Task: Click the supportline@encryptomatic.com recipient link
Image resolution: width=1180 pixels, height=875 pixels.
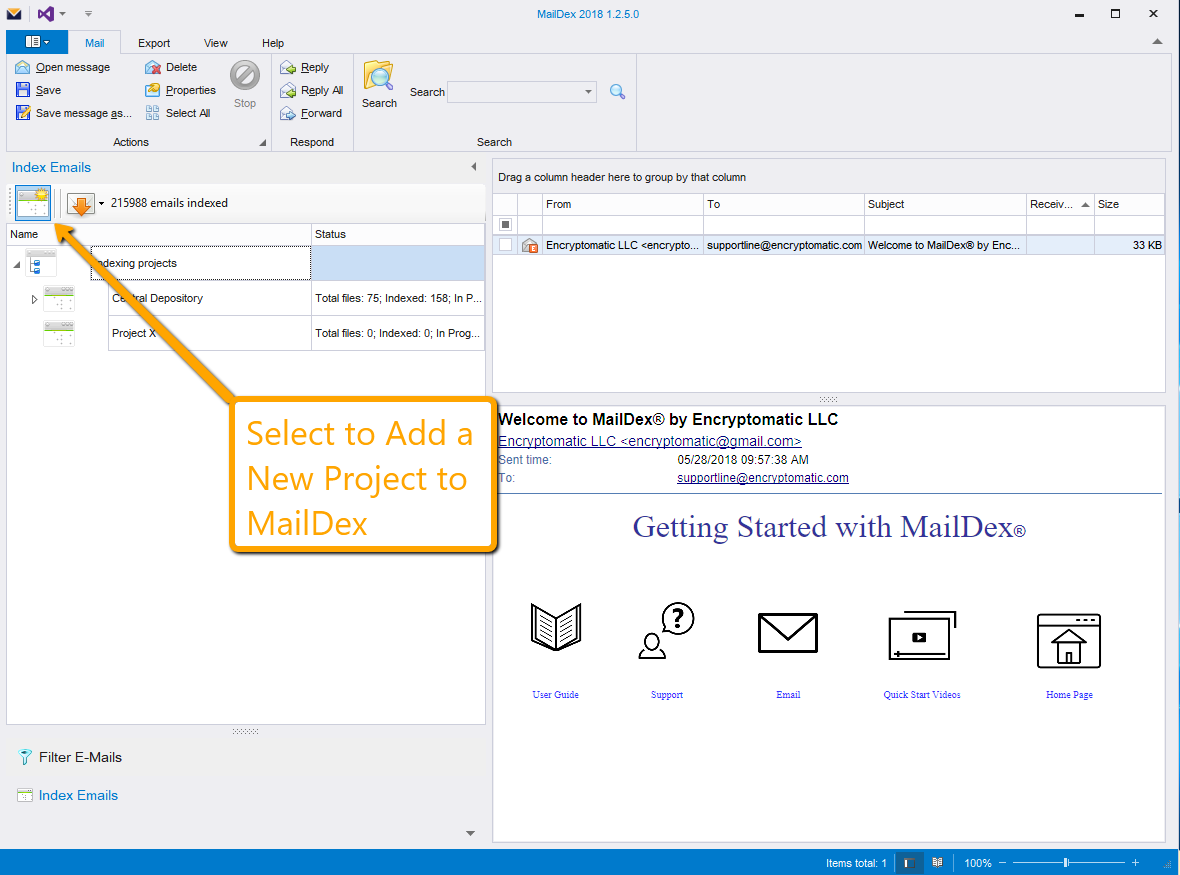Action: 762,478
